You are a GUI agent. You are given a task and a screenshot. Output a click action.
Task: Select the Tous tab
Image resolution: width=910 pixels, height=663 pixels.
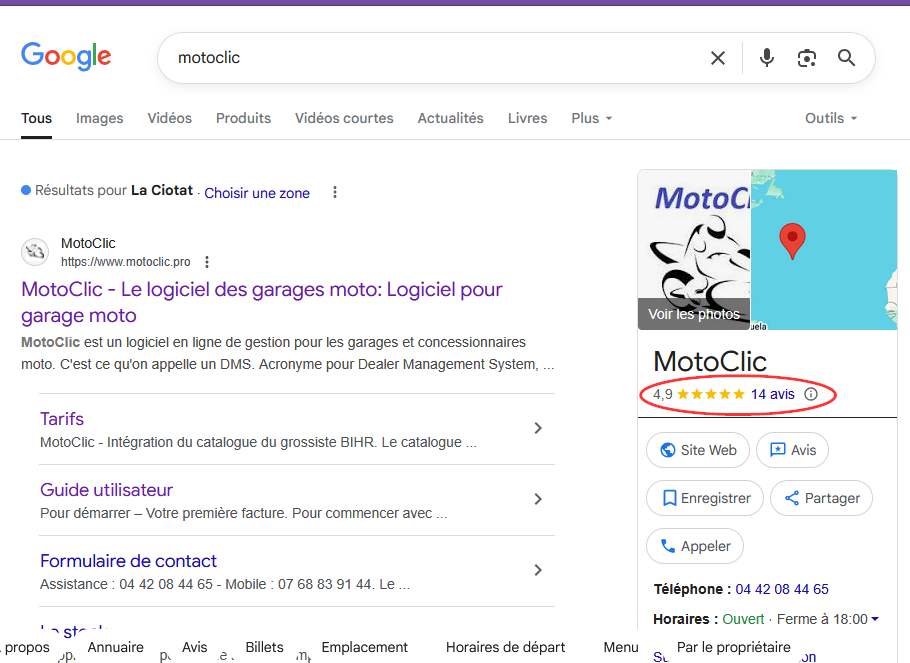(37, 118)
